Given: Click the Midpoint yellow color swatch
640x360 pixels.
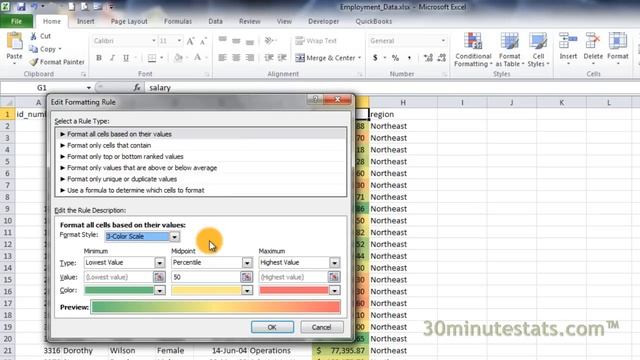Looking at the screenshot, I should (x=206, y=291).
